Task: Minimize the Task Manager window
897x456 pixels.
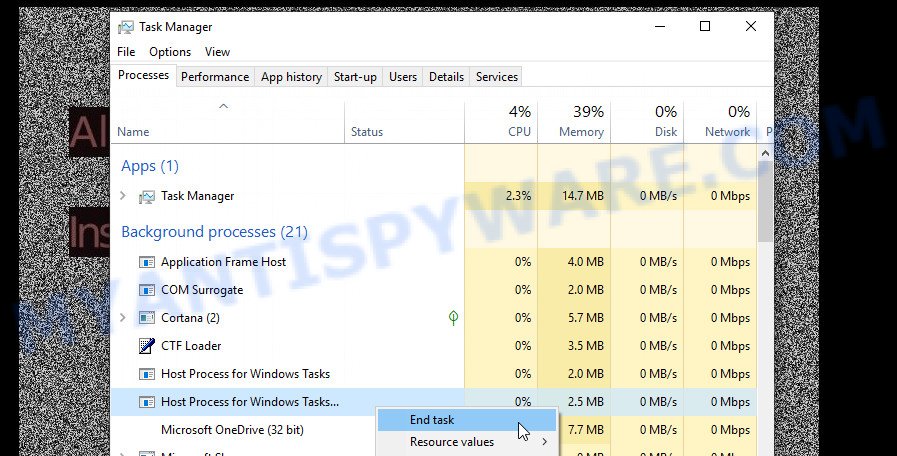Action: coord(660,26)
